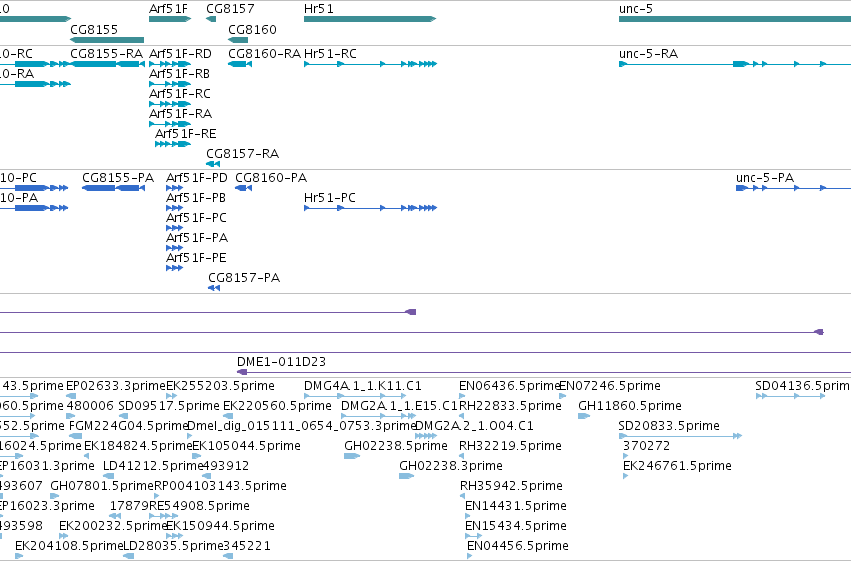Select the Hr51 gene label
This screenshot has width=851, height=561.
pyautogui.click(x=319, y=9)
